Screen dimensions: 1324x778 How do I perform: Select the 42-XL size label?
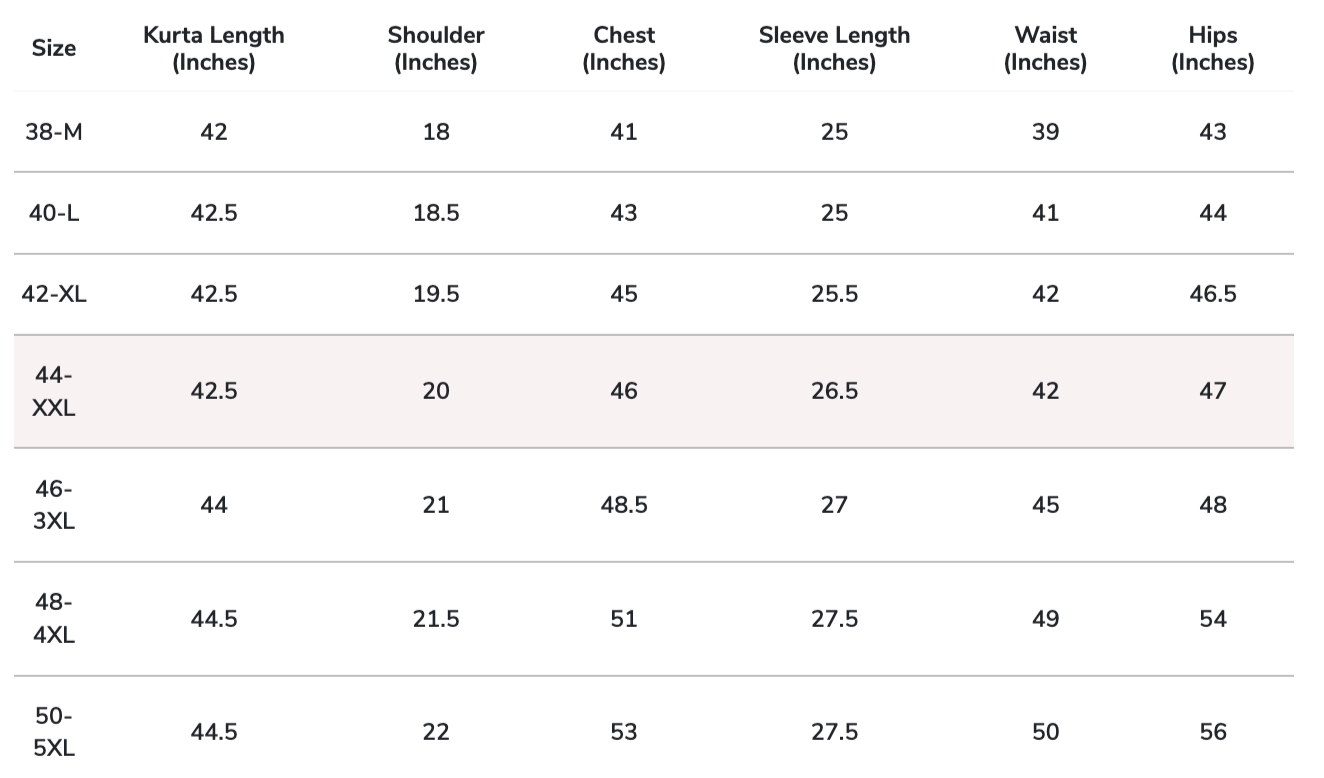[54, 294]
